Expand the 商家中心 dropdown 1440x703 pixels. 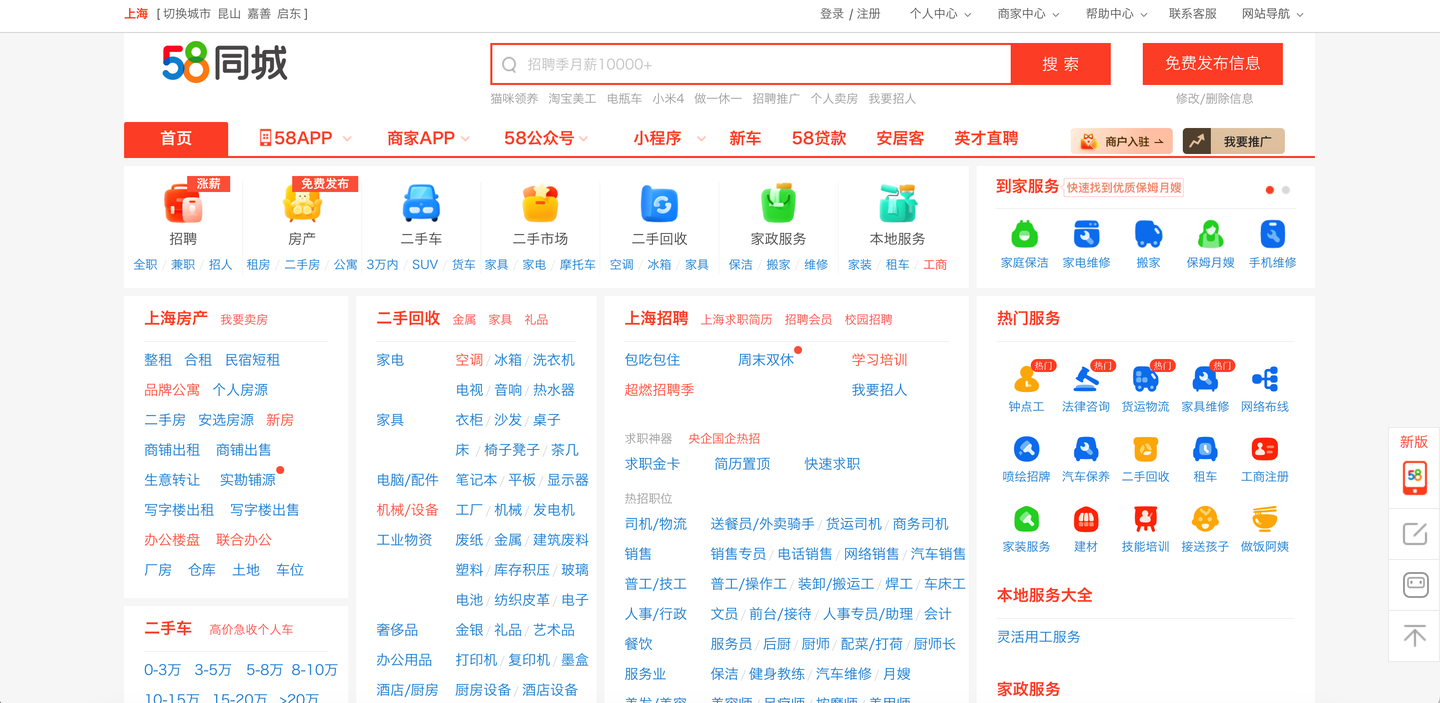[1028, 14]
